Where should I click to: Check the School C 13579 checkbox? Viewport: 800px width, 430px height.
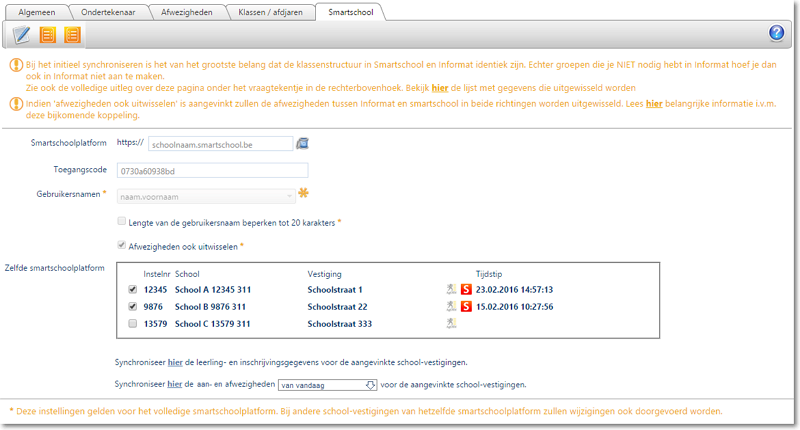click(x=133, y=324)
